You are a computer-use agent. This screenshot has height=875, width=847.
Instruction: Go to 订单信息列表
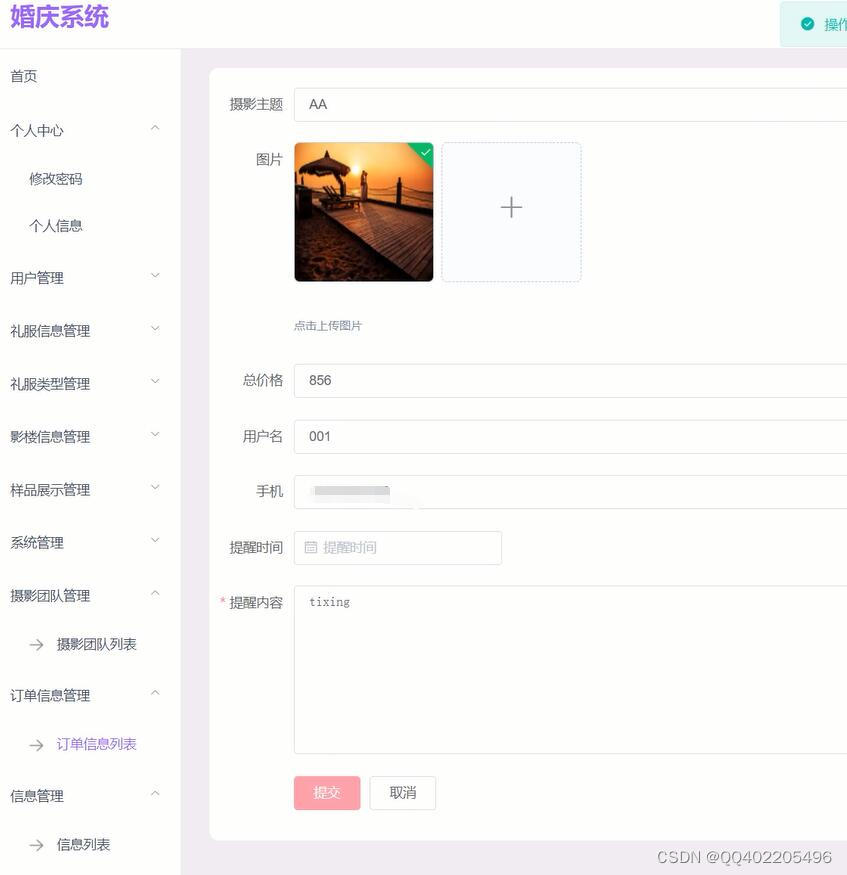pyautogui.click(x=97, y=744)
